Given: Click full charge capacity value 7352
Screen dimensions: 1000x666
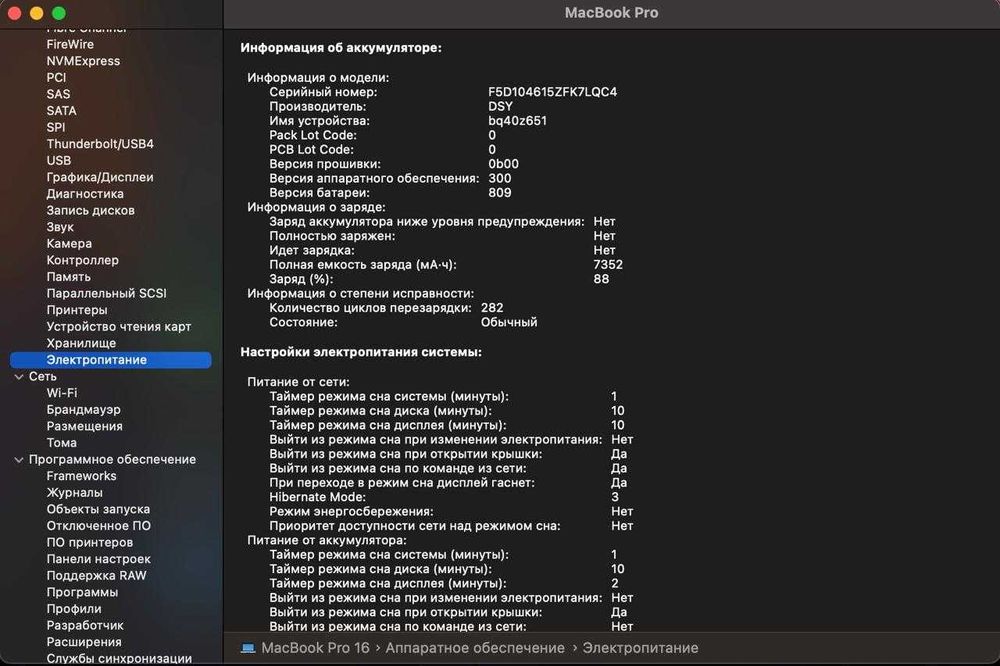Looking at the screenshot, I should coord(608,264).
